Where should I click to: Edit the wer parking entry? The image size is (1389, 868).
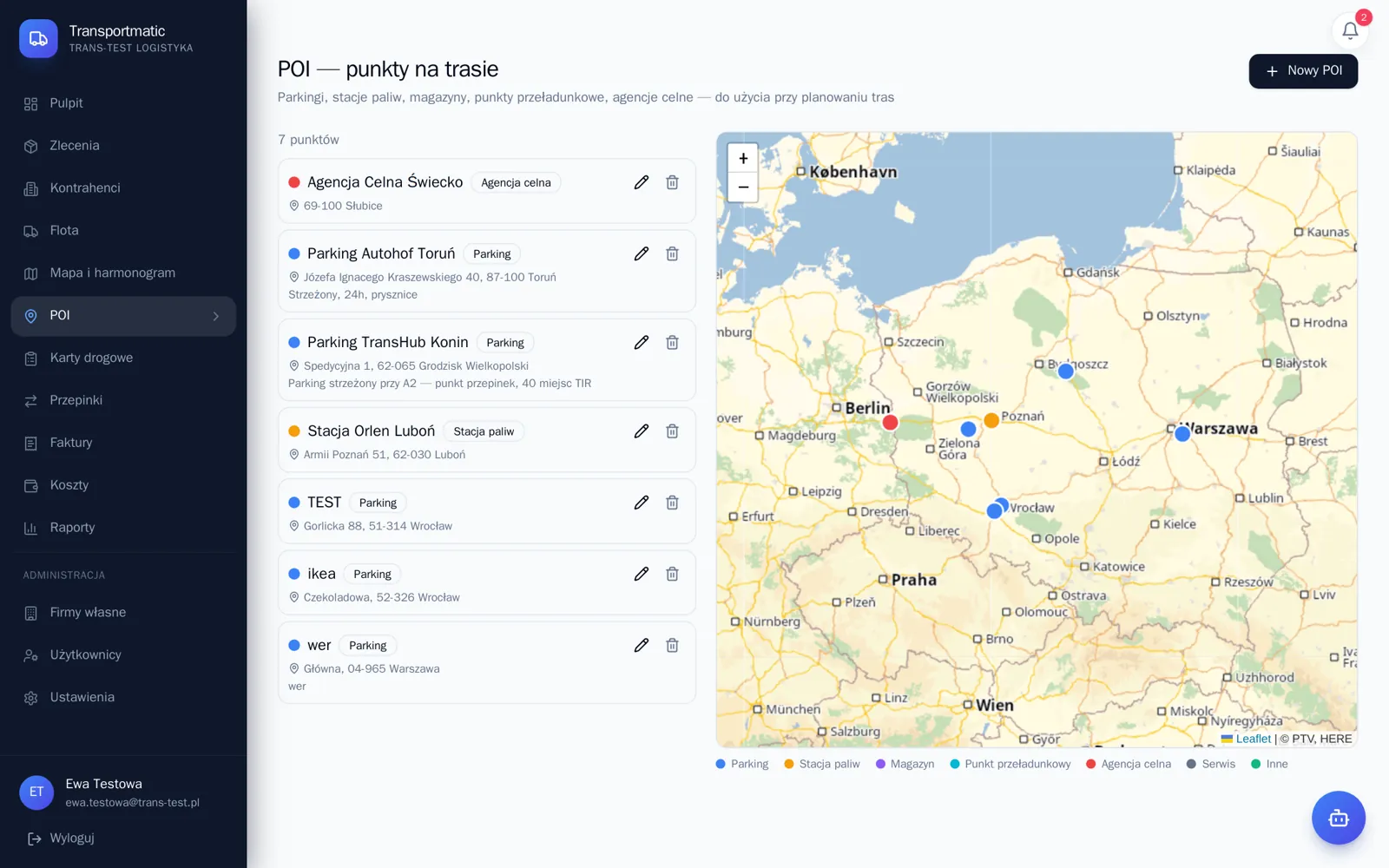pyautogui.click(x=642, y=645)
